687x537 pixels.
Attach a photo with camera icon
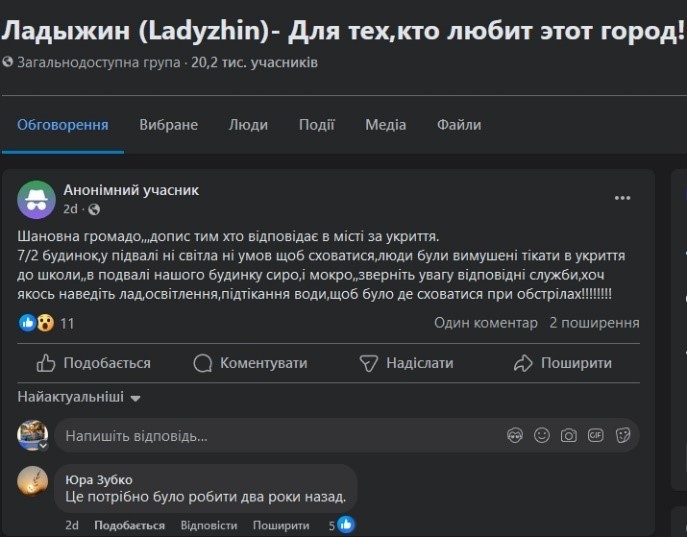569,435
